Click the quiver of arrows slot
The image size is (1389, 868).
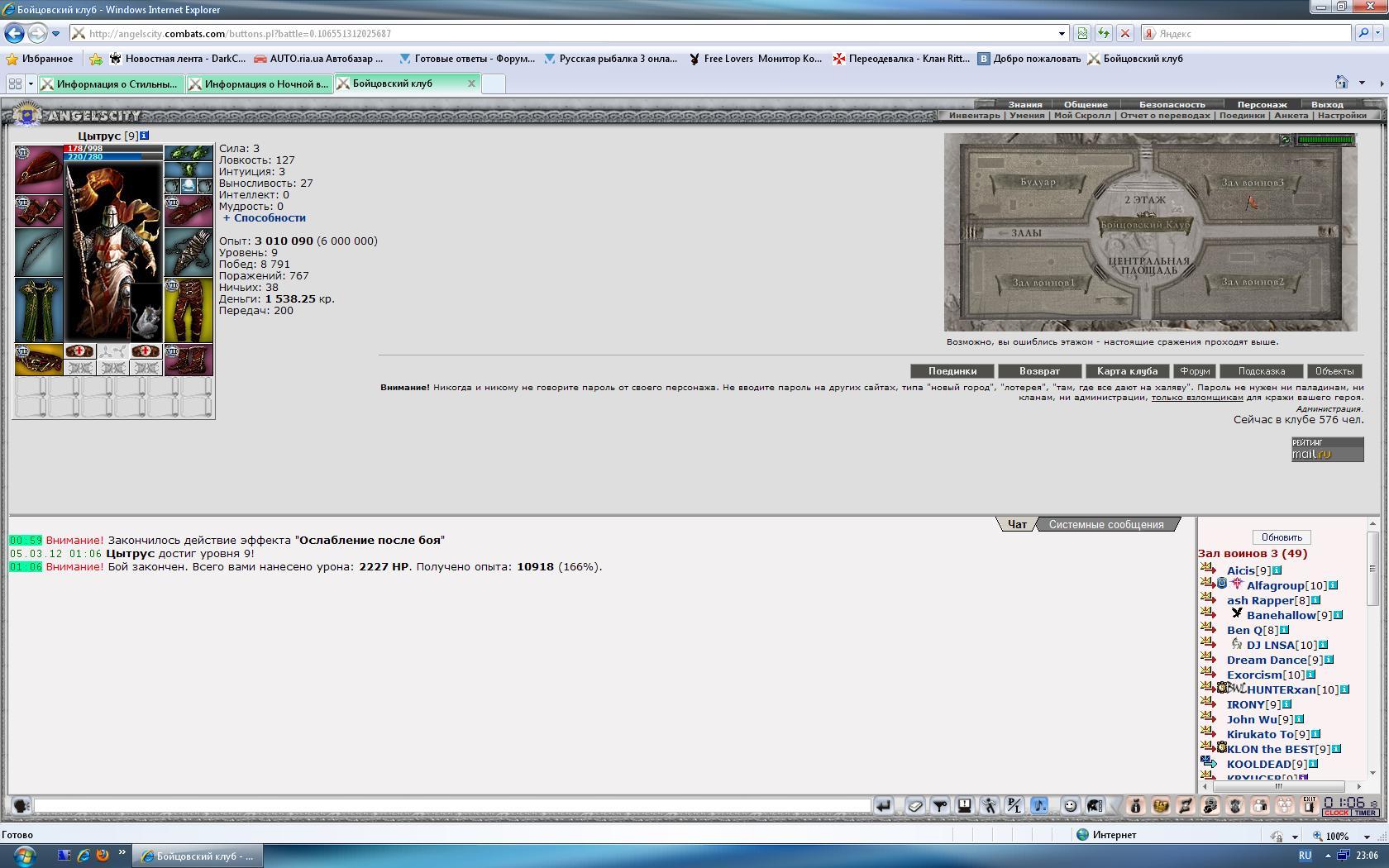tap(189, 252)
